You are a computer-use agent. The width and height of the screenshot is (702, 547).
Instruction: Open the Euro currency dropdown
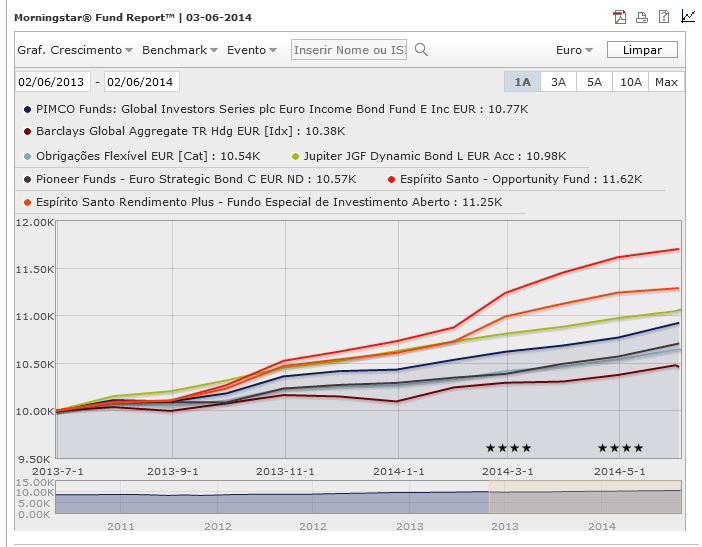(574, 50)
